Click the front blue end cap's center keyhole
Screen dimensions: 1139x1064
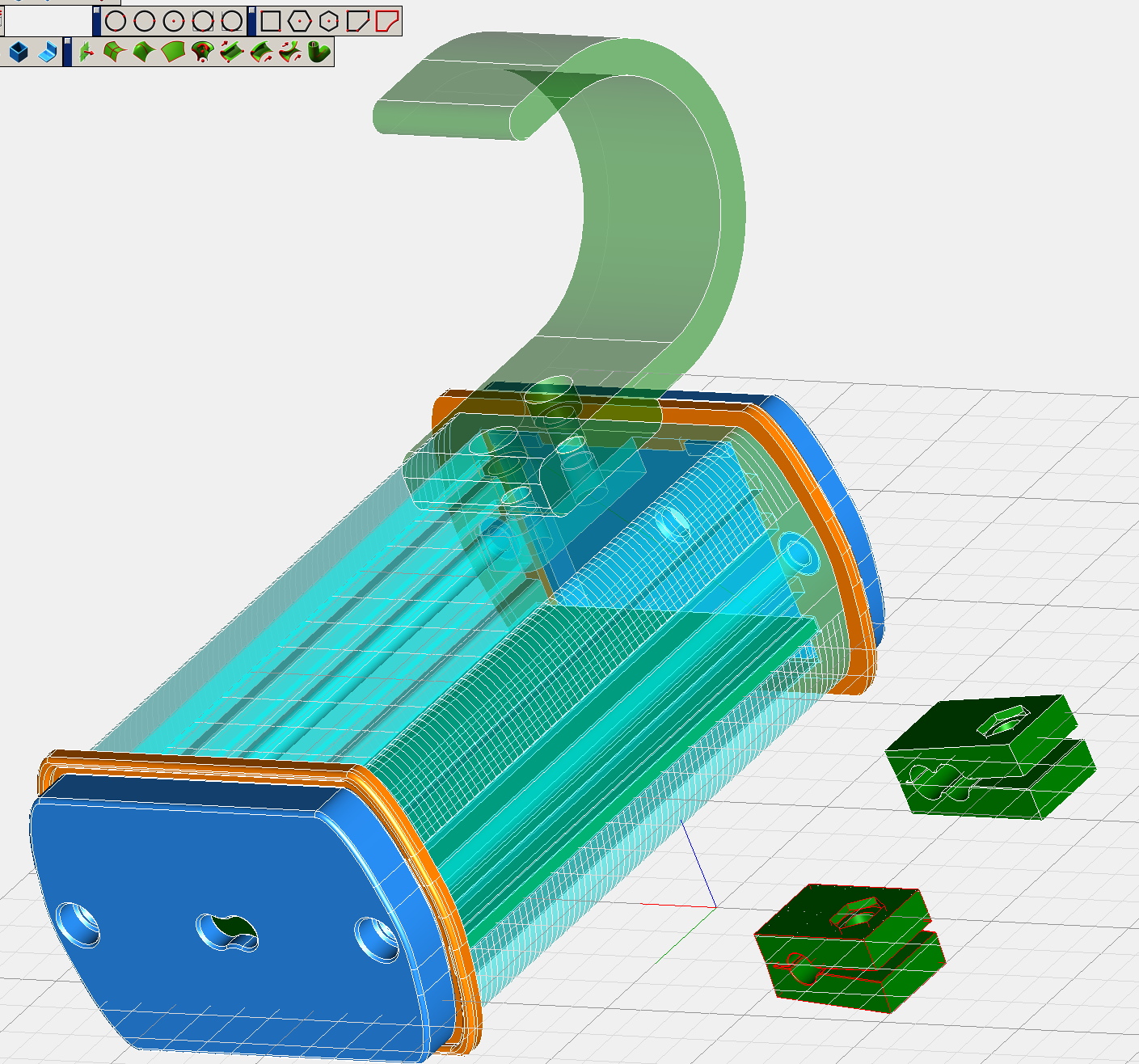pos(228,932)
